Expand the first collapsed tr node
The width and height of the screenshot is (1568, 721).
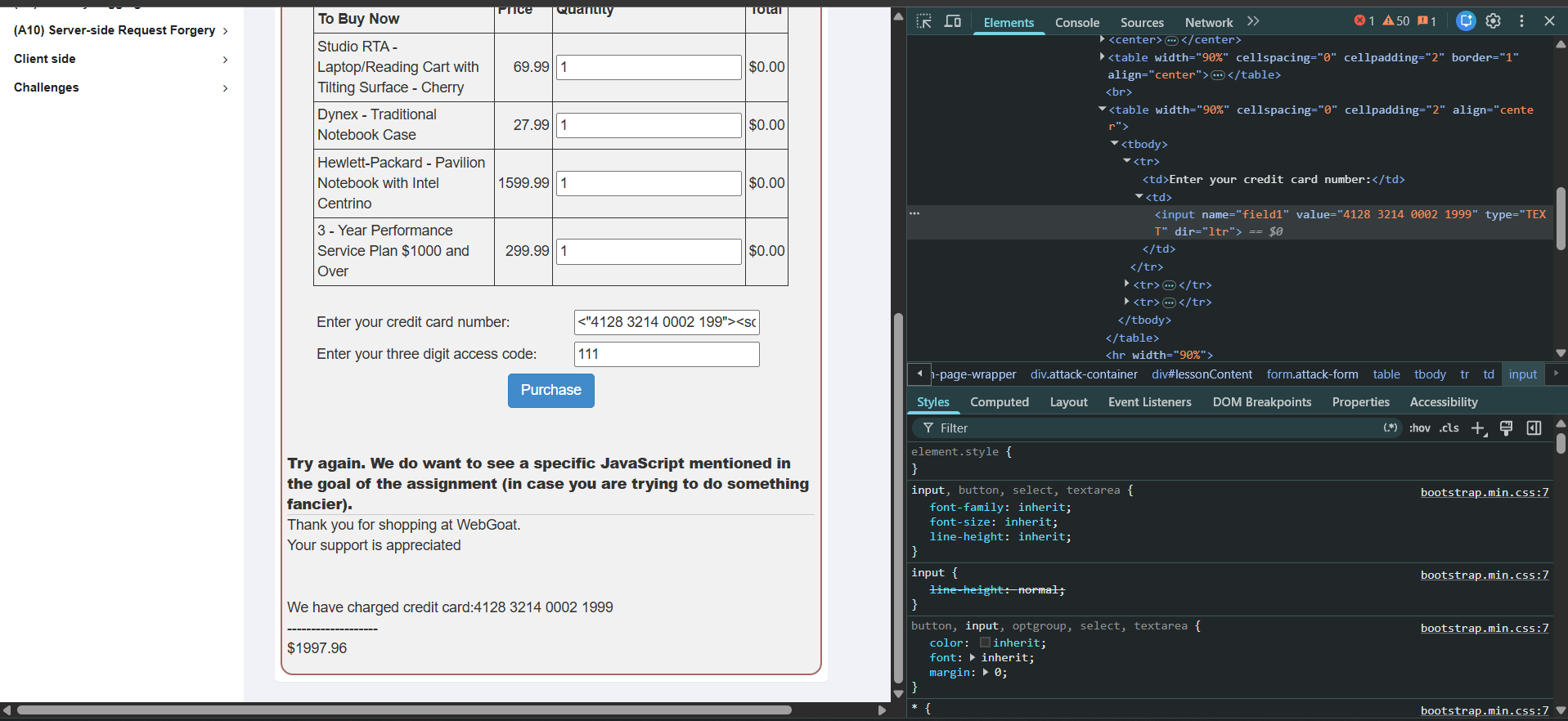[x=1127, y=284]
